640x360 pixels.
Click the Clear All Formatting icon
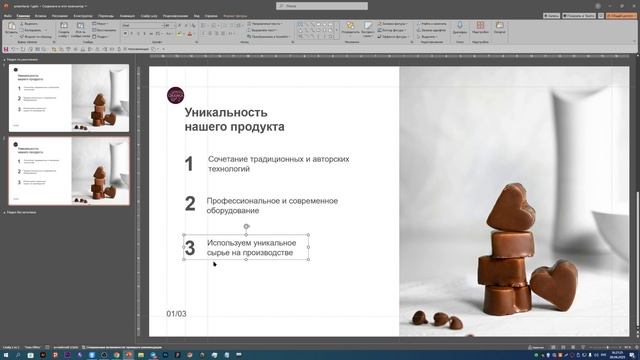pos(193,25)
